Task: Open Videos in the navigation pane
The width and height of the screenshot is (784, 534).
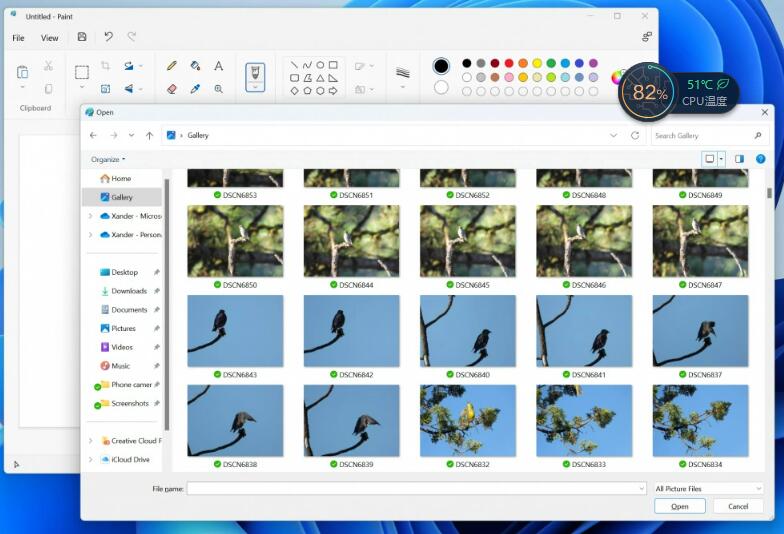Action: (x=124, y=347)
